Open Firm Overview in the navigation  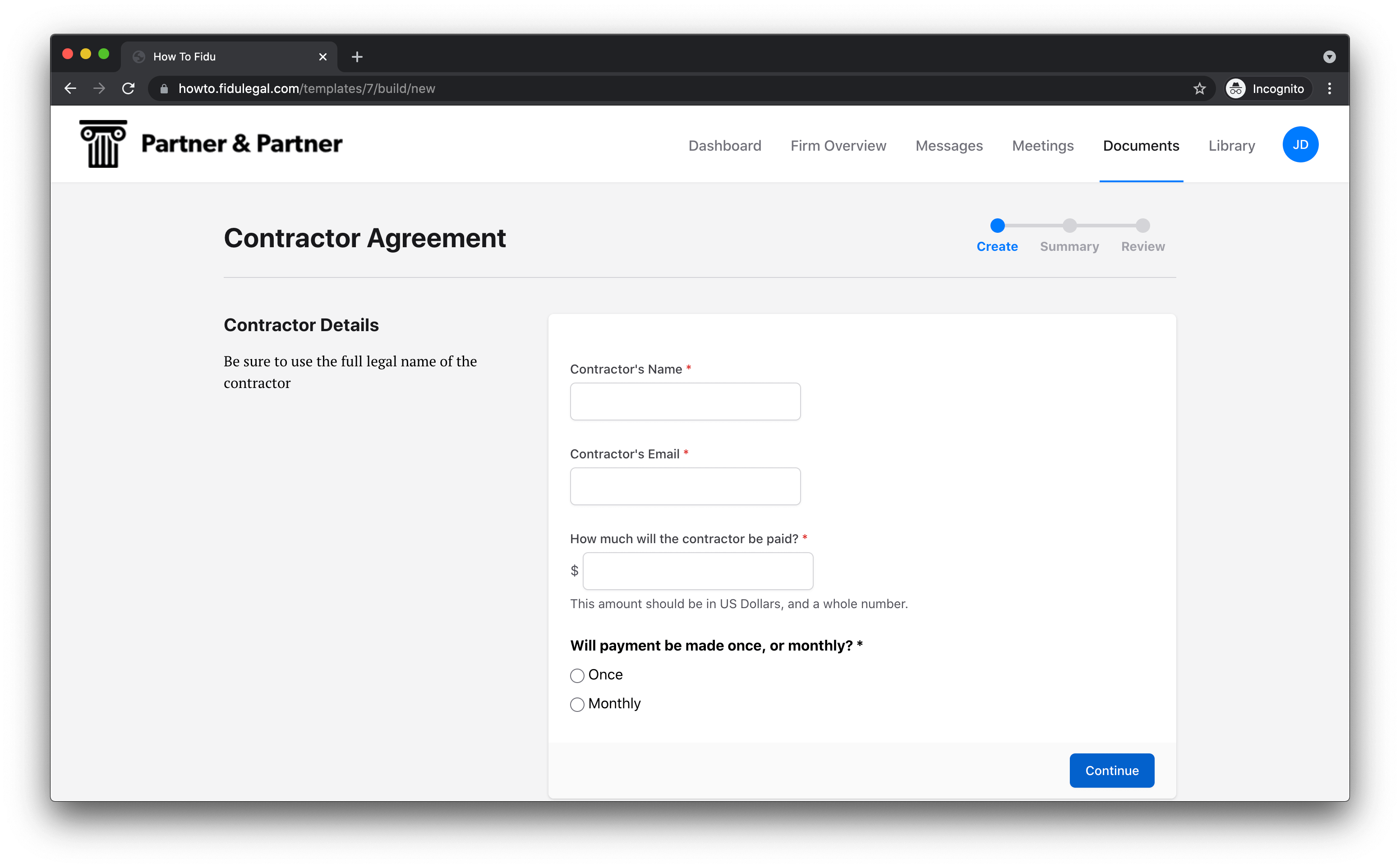click(838, 146)
